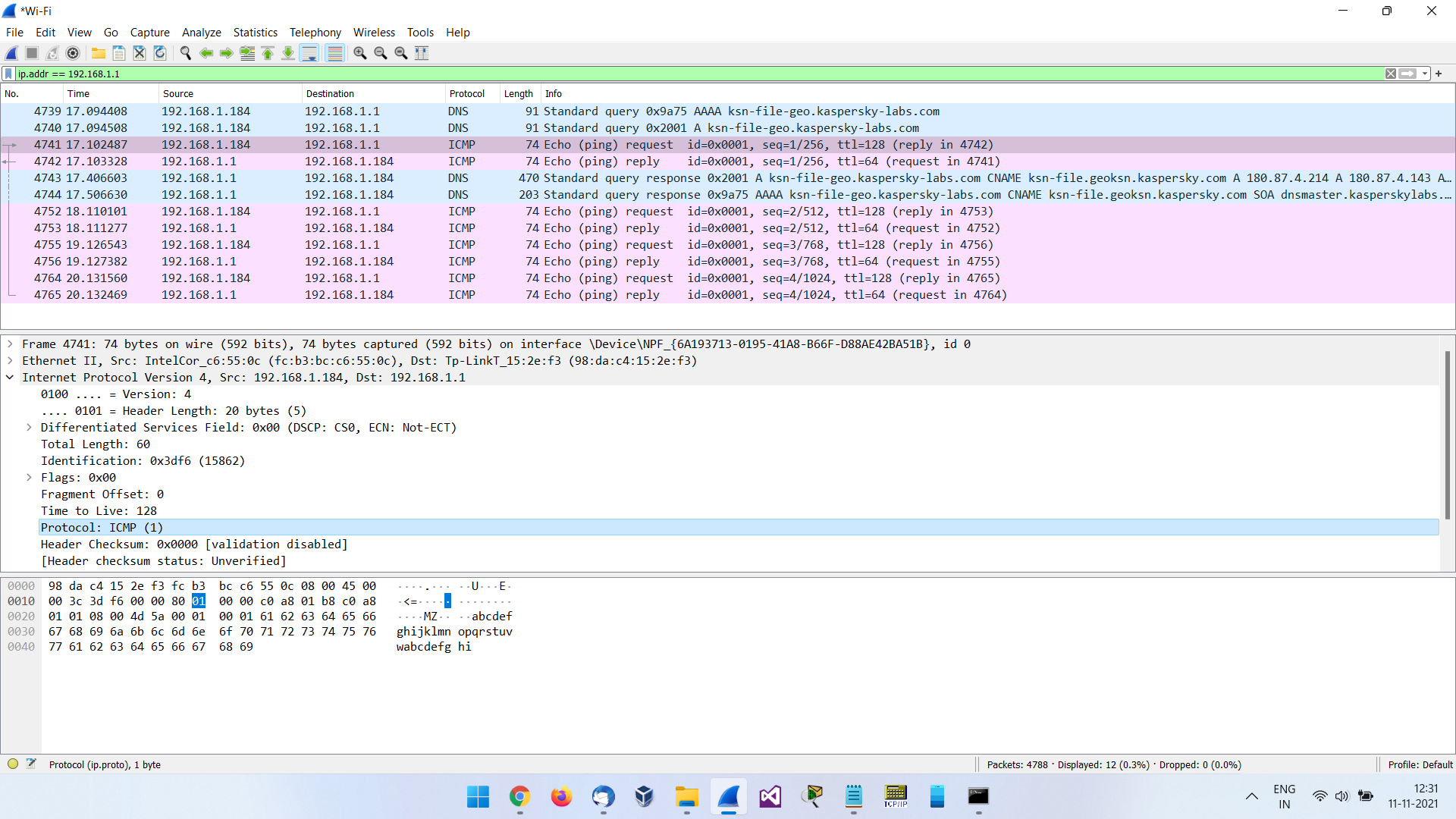Clear the display filter

(x=1390, y=74)
